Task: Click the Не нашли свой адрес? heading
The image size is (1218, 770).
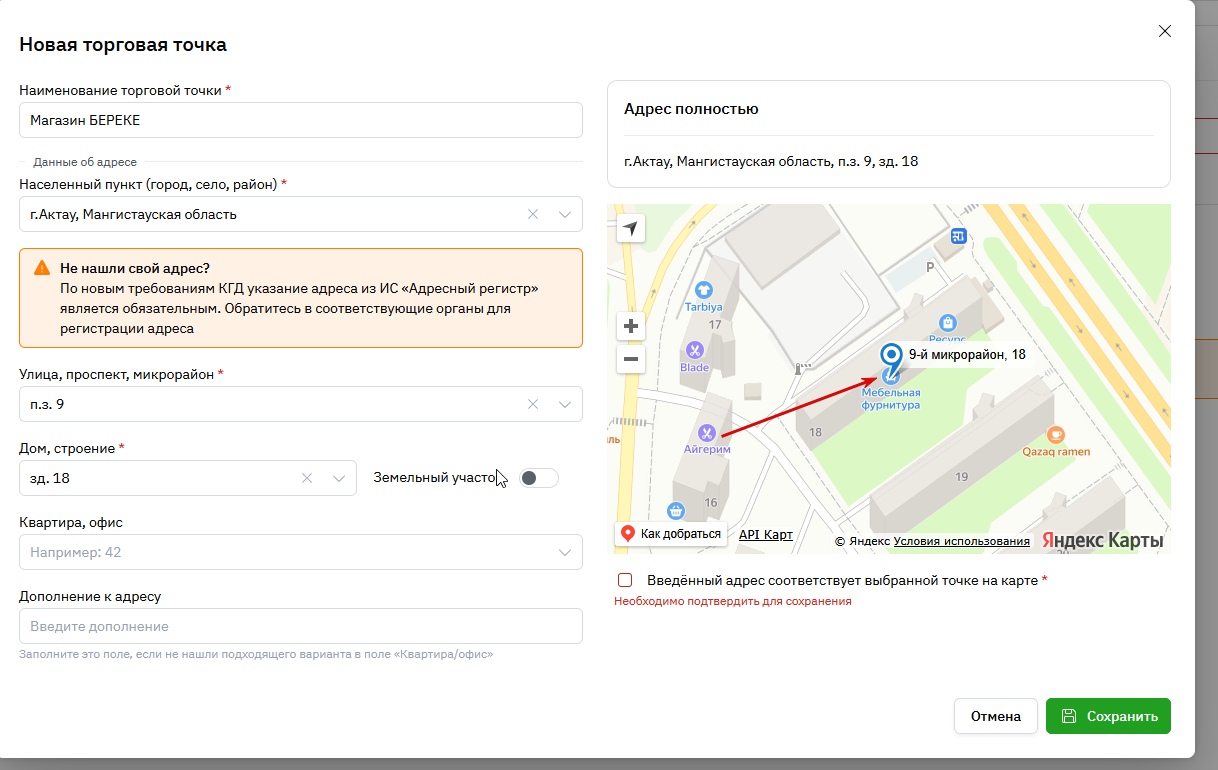Action: pos(135,268)
